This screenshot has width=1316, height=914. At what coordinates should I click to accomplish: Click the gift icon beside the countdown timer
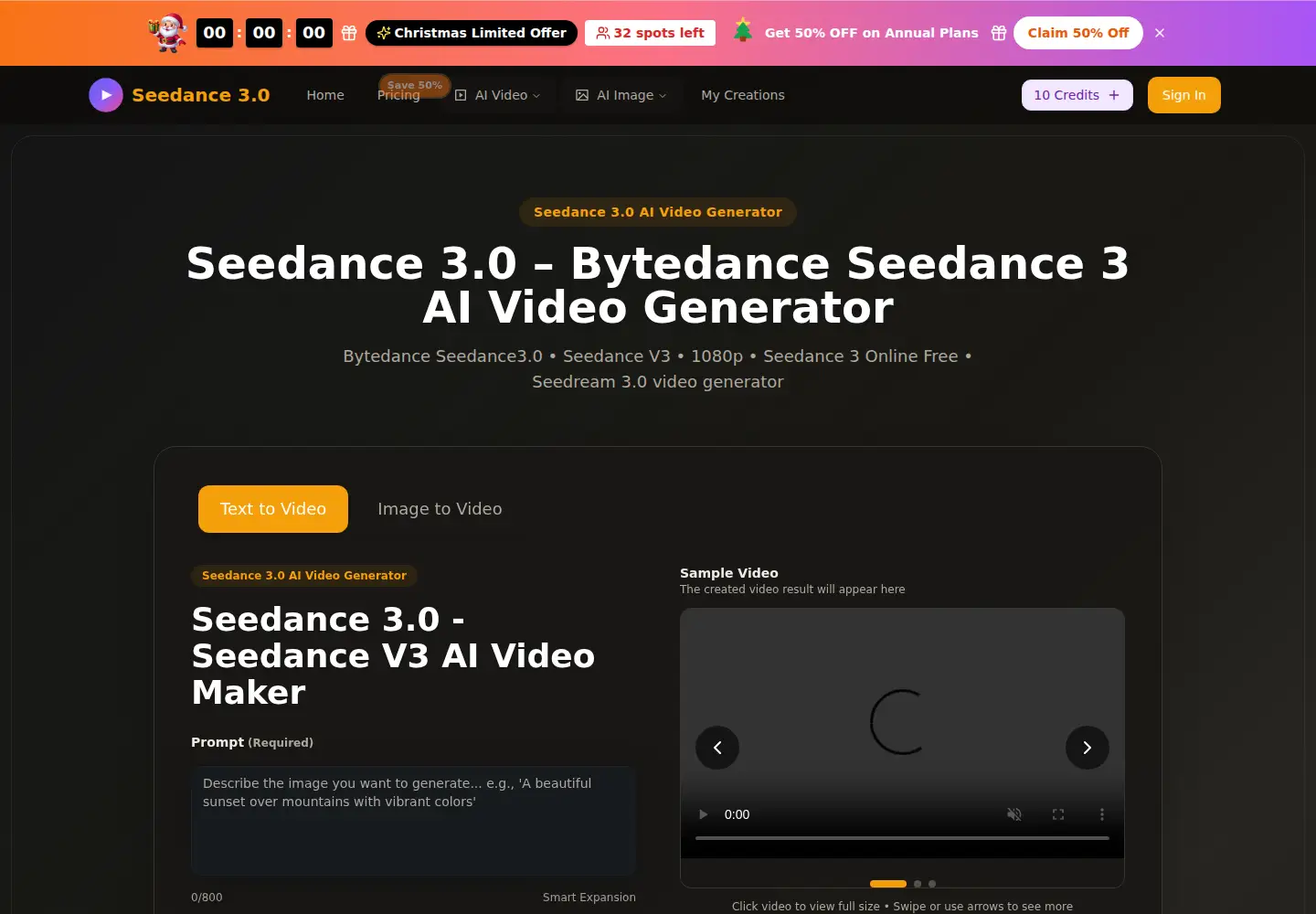point(349,33)
